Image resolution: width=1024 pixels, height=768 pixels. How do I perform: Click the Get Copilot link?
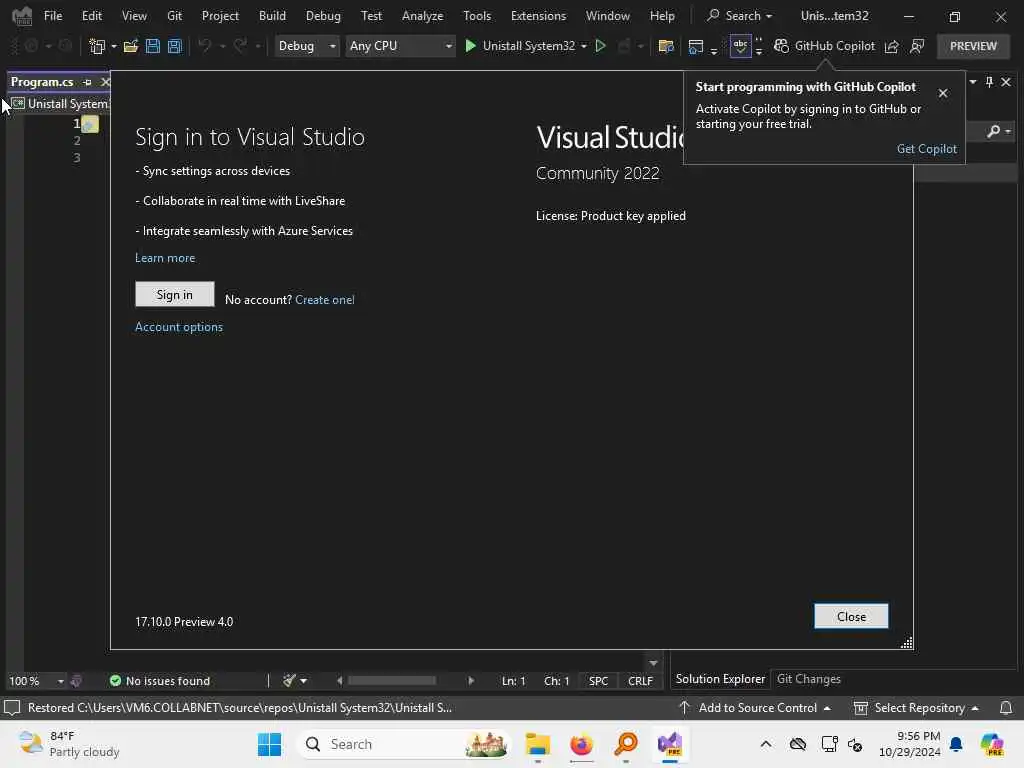pos(927,148)
